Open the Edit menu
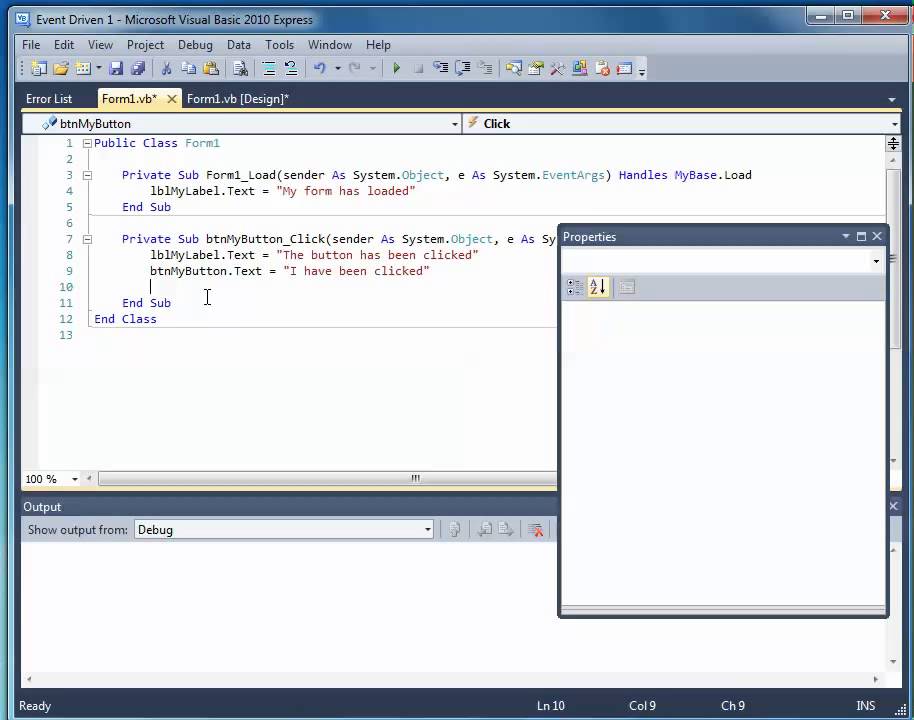The height and width of the screenshot is (720, 914). 64,45
